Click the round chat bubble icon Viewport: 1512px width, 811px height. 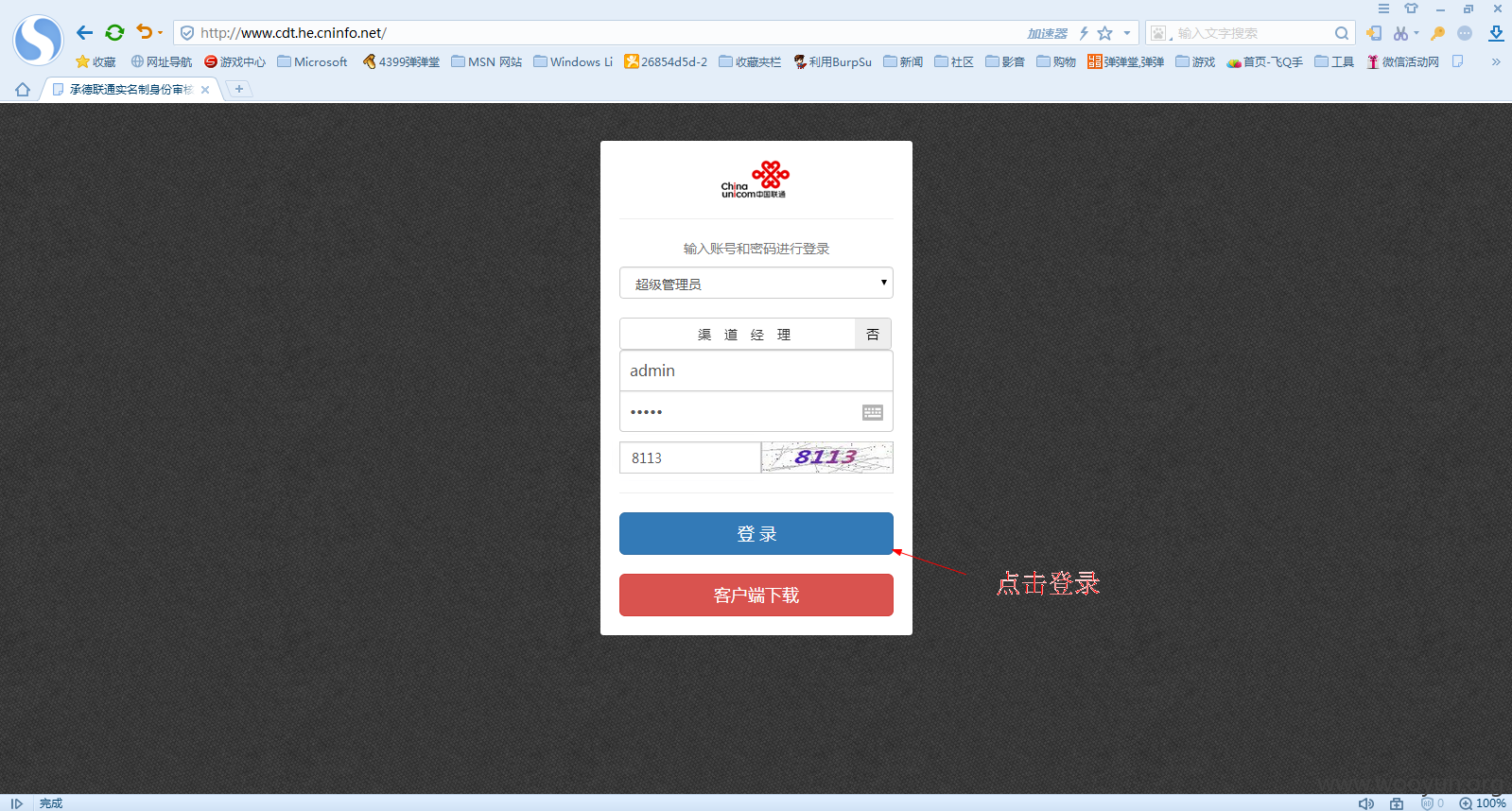[x=1465, y=33]
